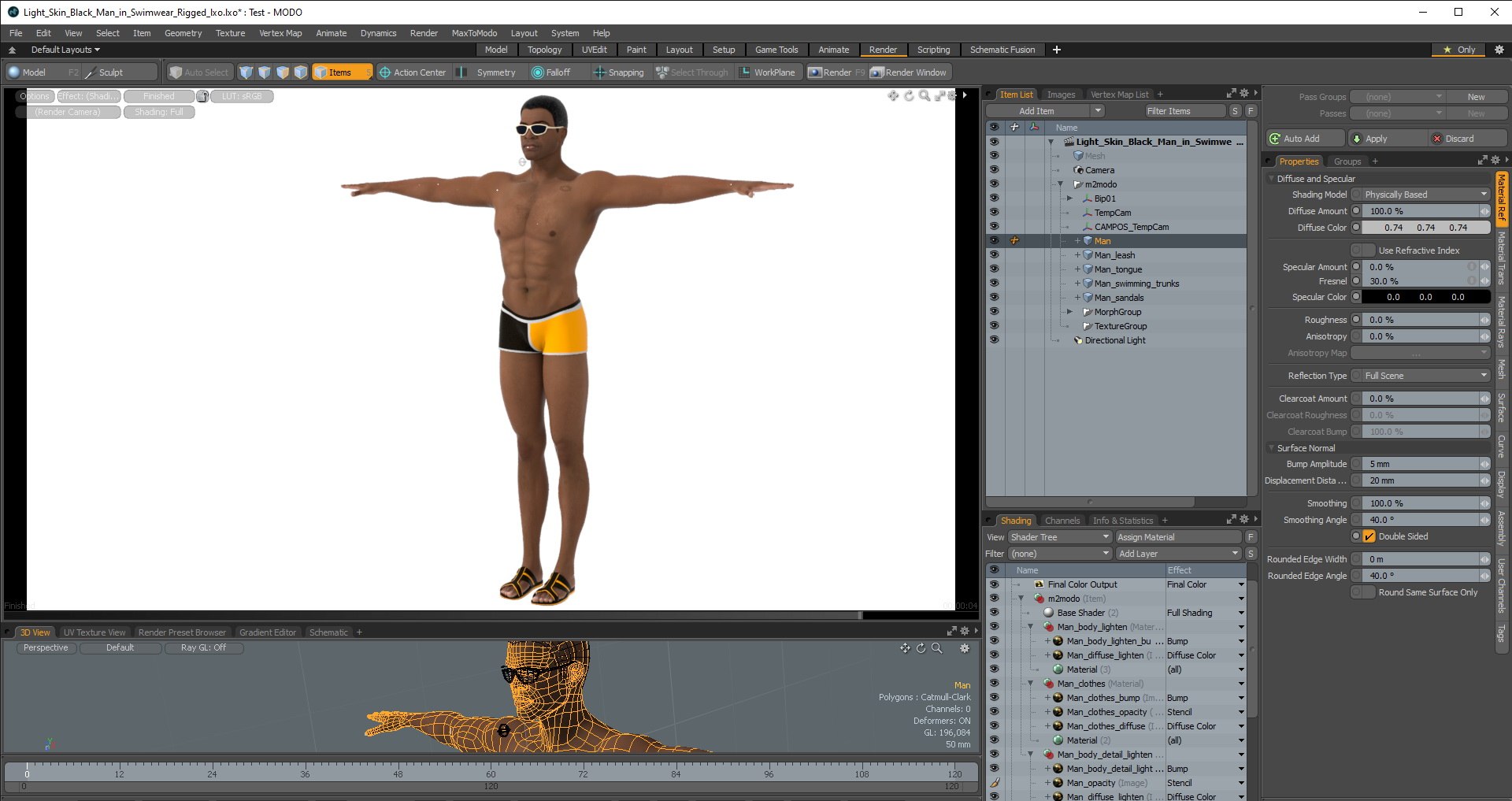Toggle visibility of Base Shader layer

click(994, 613)
